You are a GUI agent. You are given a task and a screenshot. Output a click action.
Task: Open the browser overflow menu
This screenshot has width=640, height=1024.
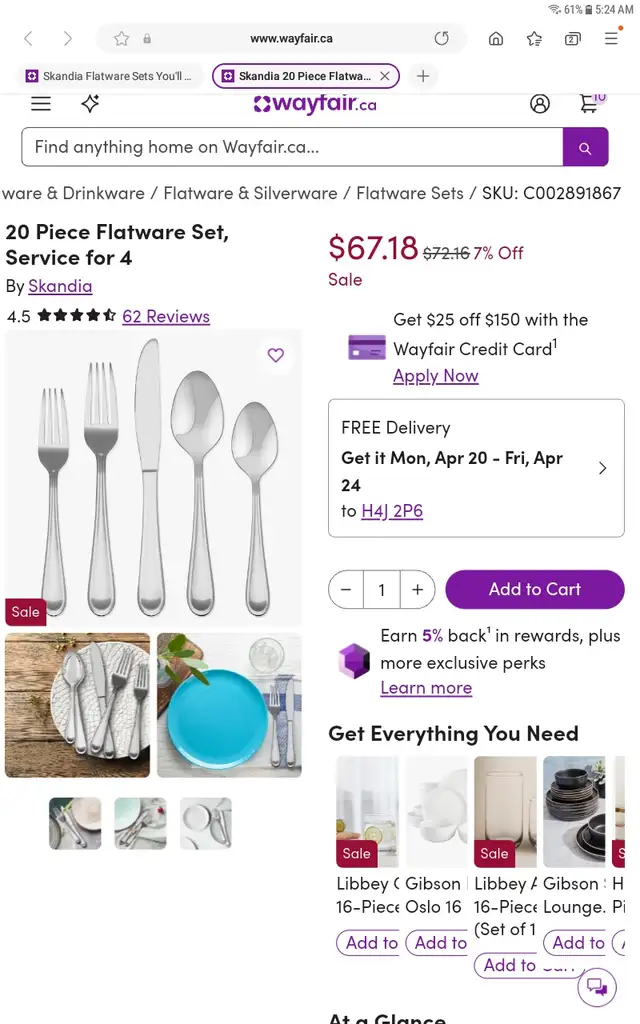pos(611,38)
